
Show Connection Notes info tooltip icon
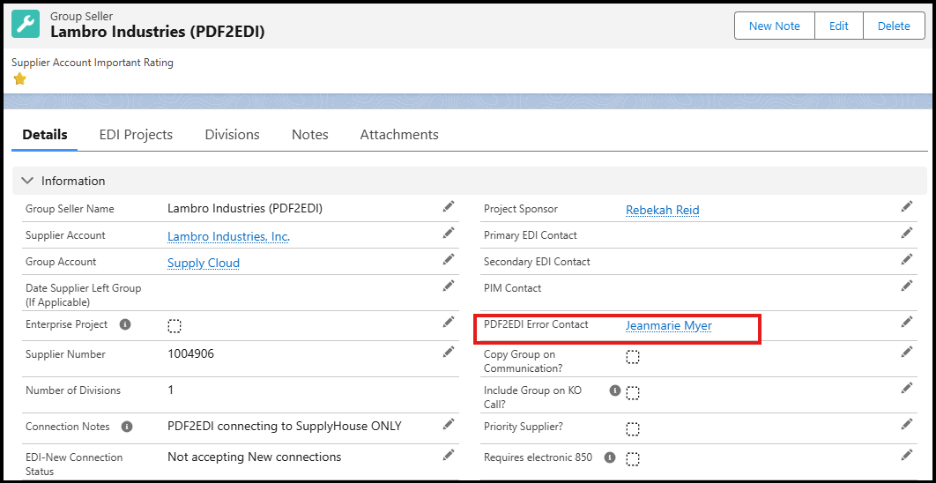127,427
